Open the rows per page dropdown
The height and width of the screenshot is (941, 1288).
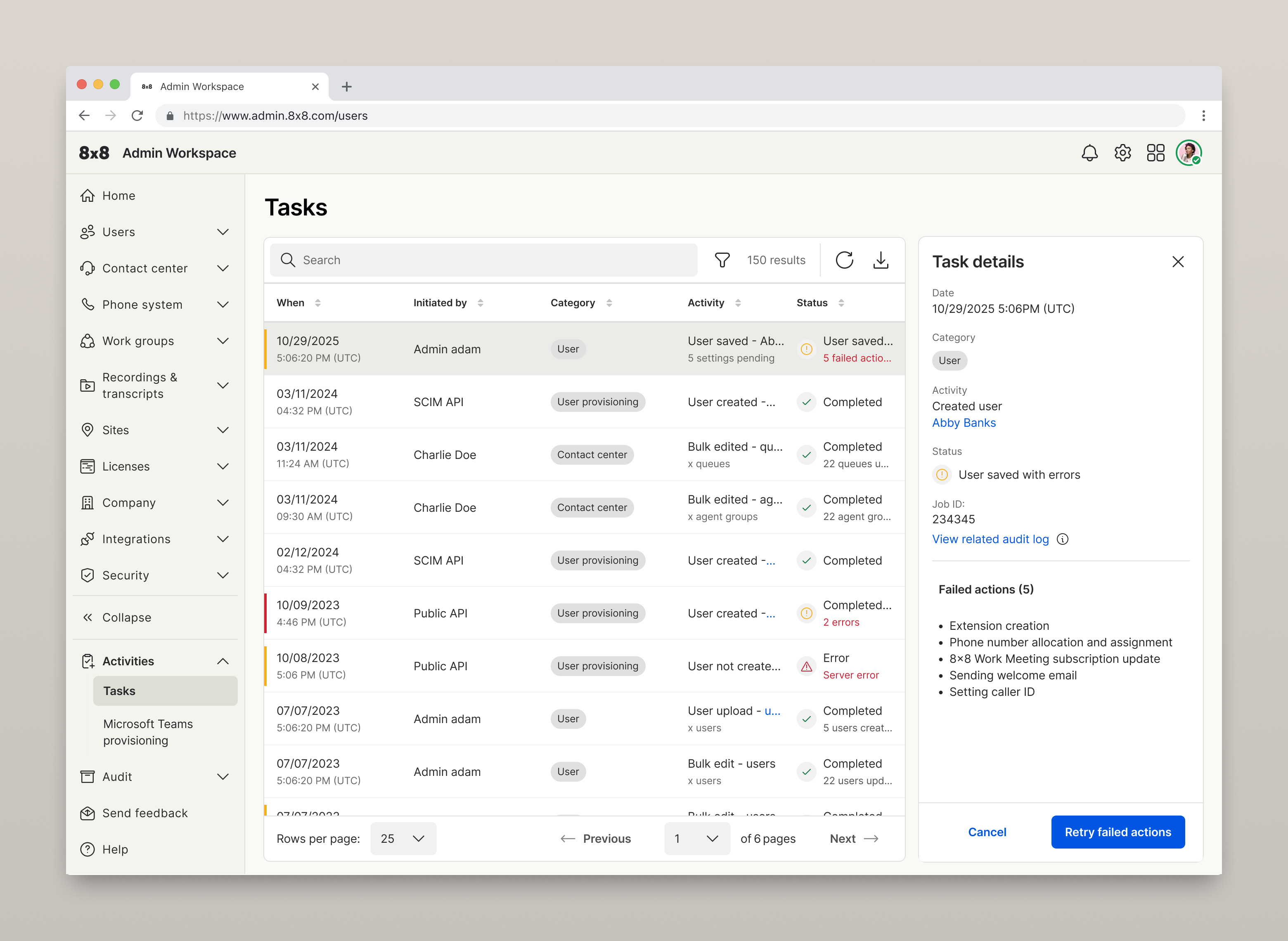click(x=403, y=839)
